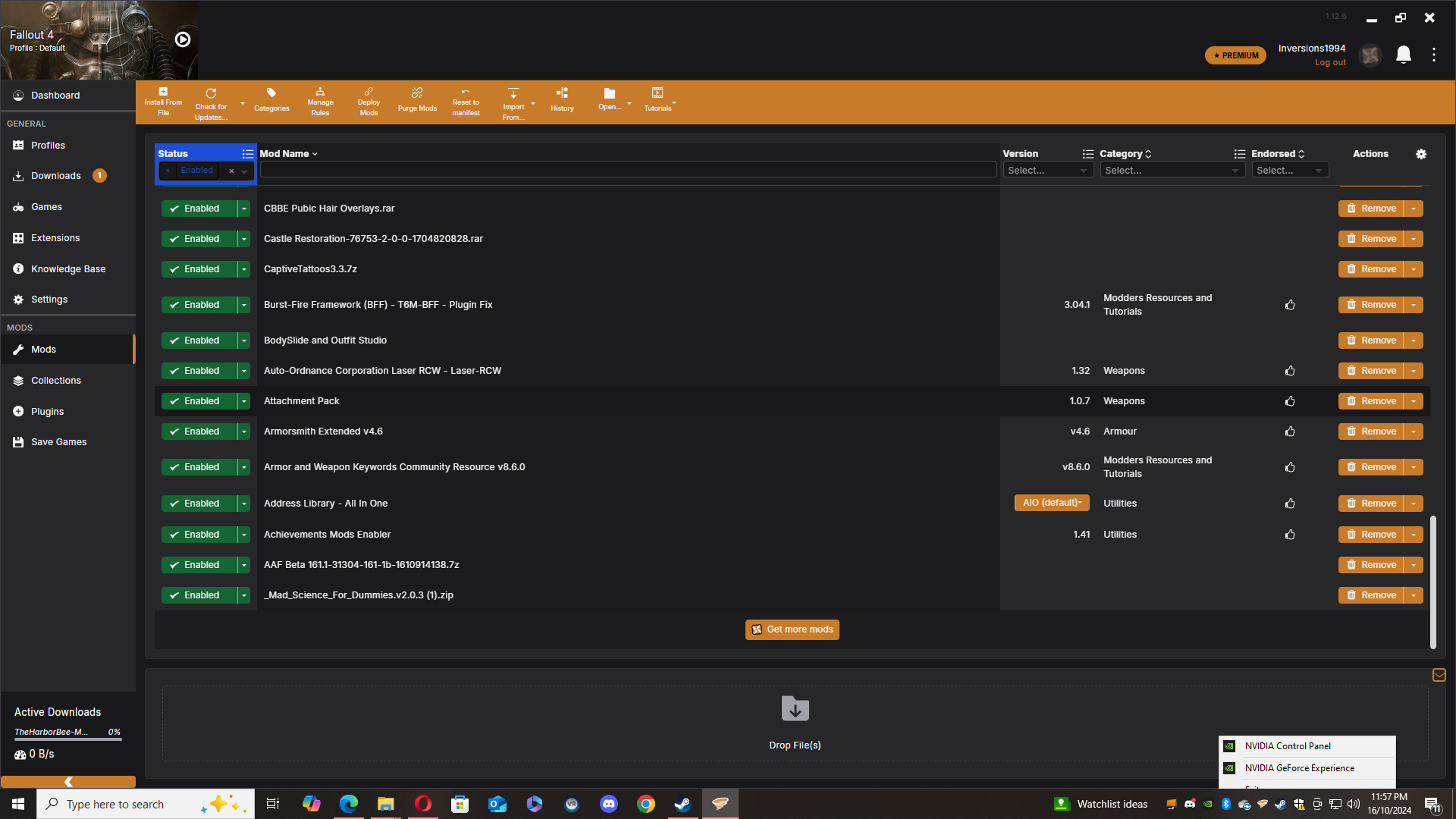The image size is (1456, 819).
Task: Expand the Endorsed filter Select dropdown
Action: click(1289, 170)
